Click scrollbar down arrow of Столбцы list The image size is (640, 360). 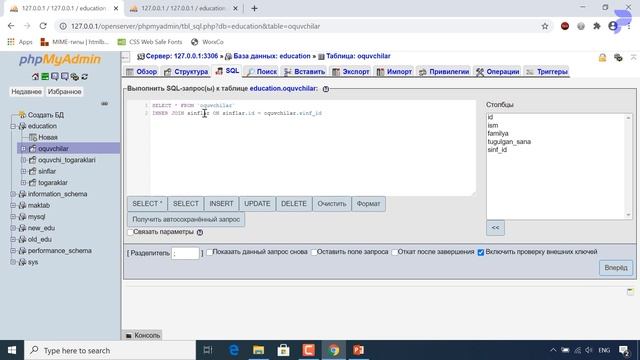(628, 215)
